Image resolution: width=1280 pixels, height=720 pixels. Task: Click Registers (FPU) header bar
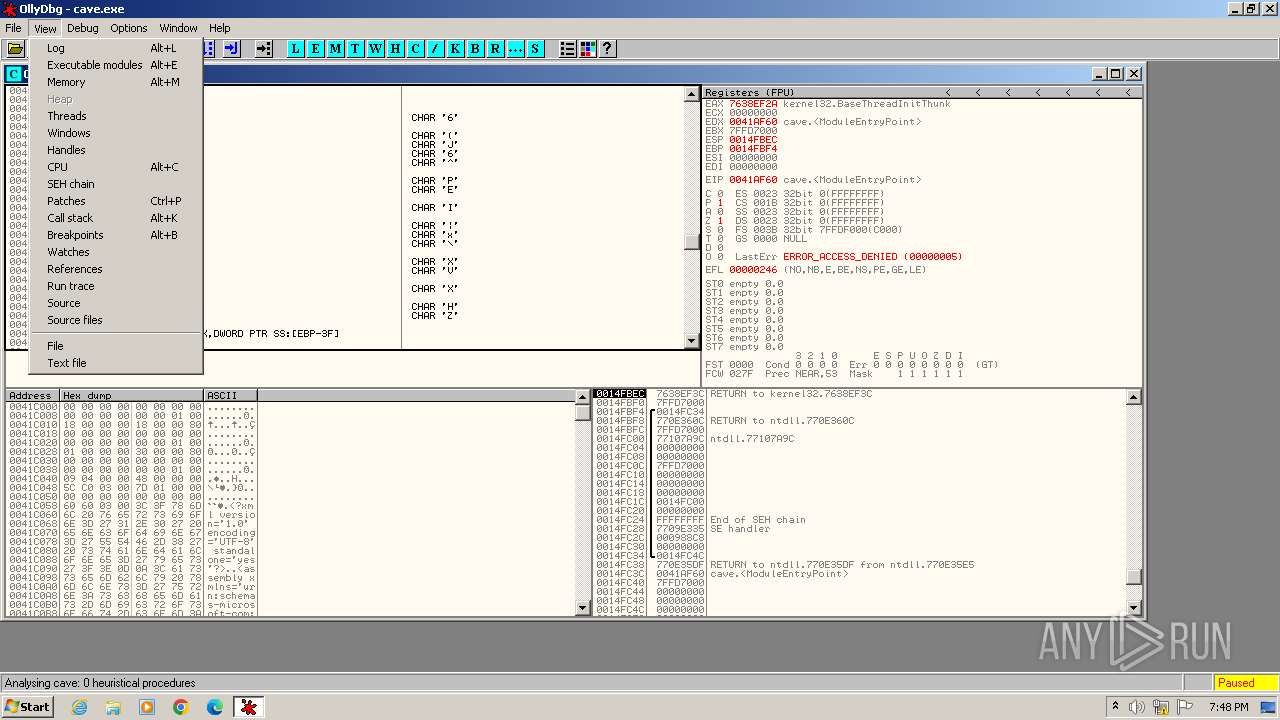[922, 92]
